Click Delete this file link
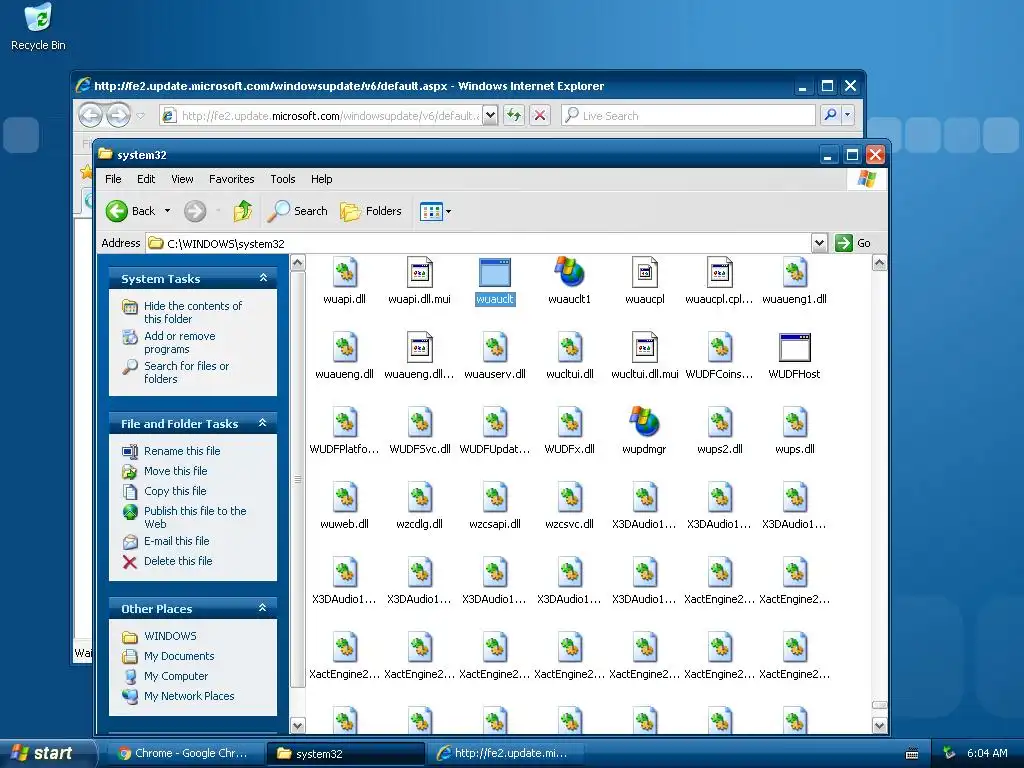The width and height of the screenshot is (1024, 768). 178,561
